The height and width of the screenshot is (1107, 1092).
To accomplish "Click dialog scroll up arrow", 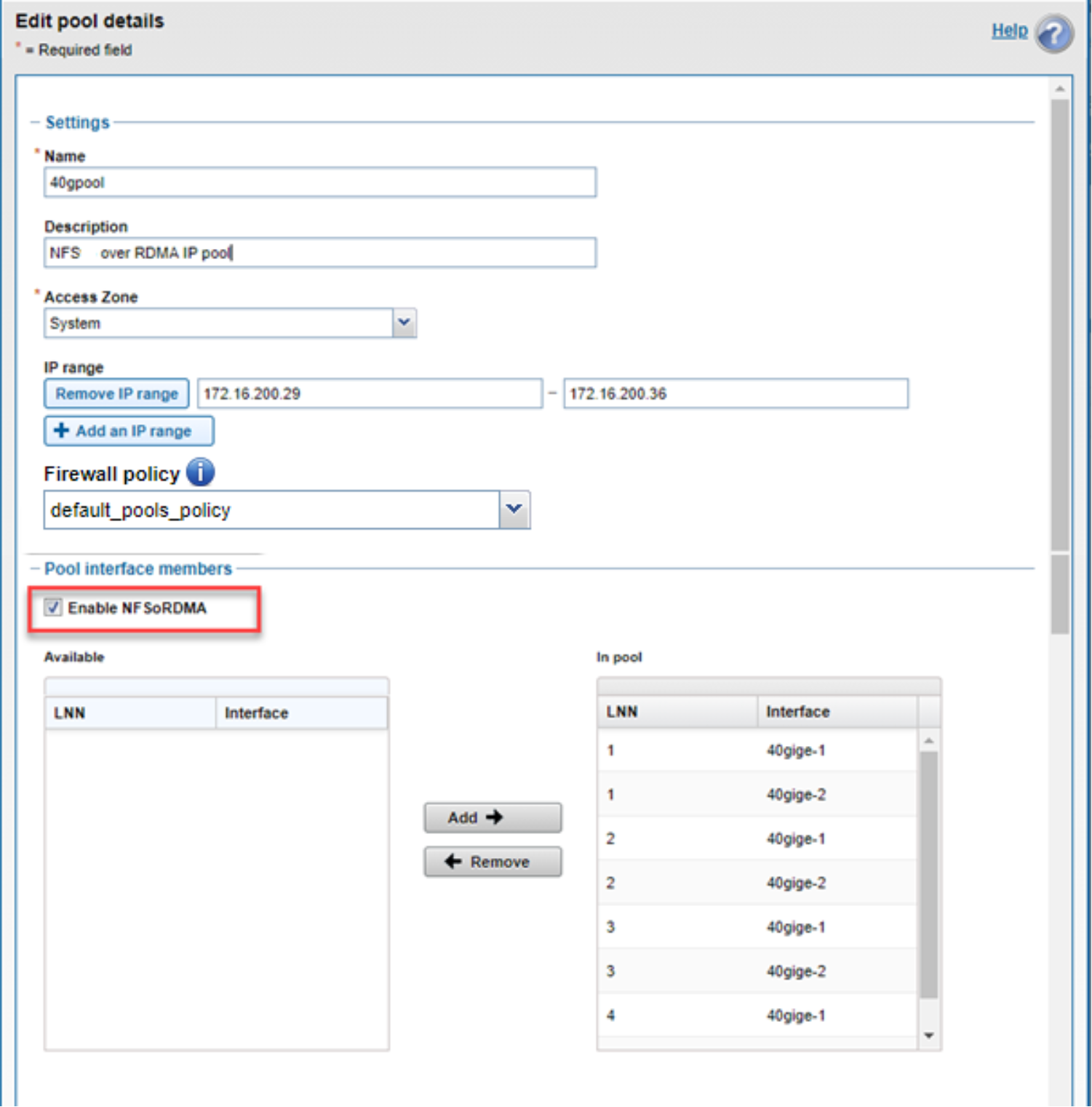I will [x=1060, y=89].
